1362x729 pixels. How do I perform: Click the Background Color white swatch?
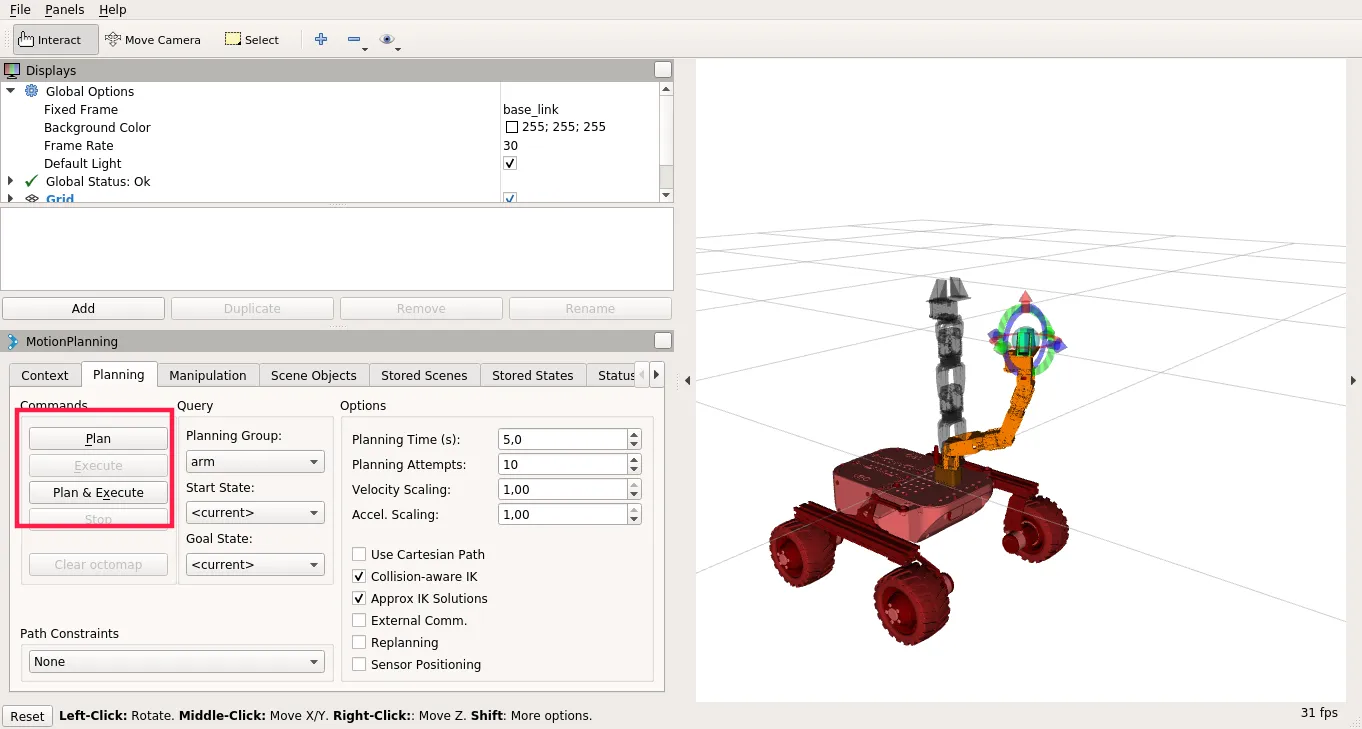(511, 128)
